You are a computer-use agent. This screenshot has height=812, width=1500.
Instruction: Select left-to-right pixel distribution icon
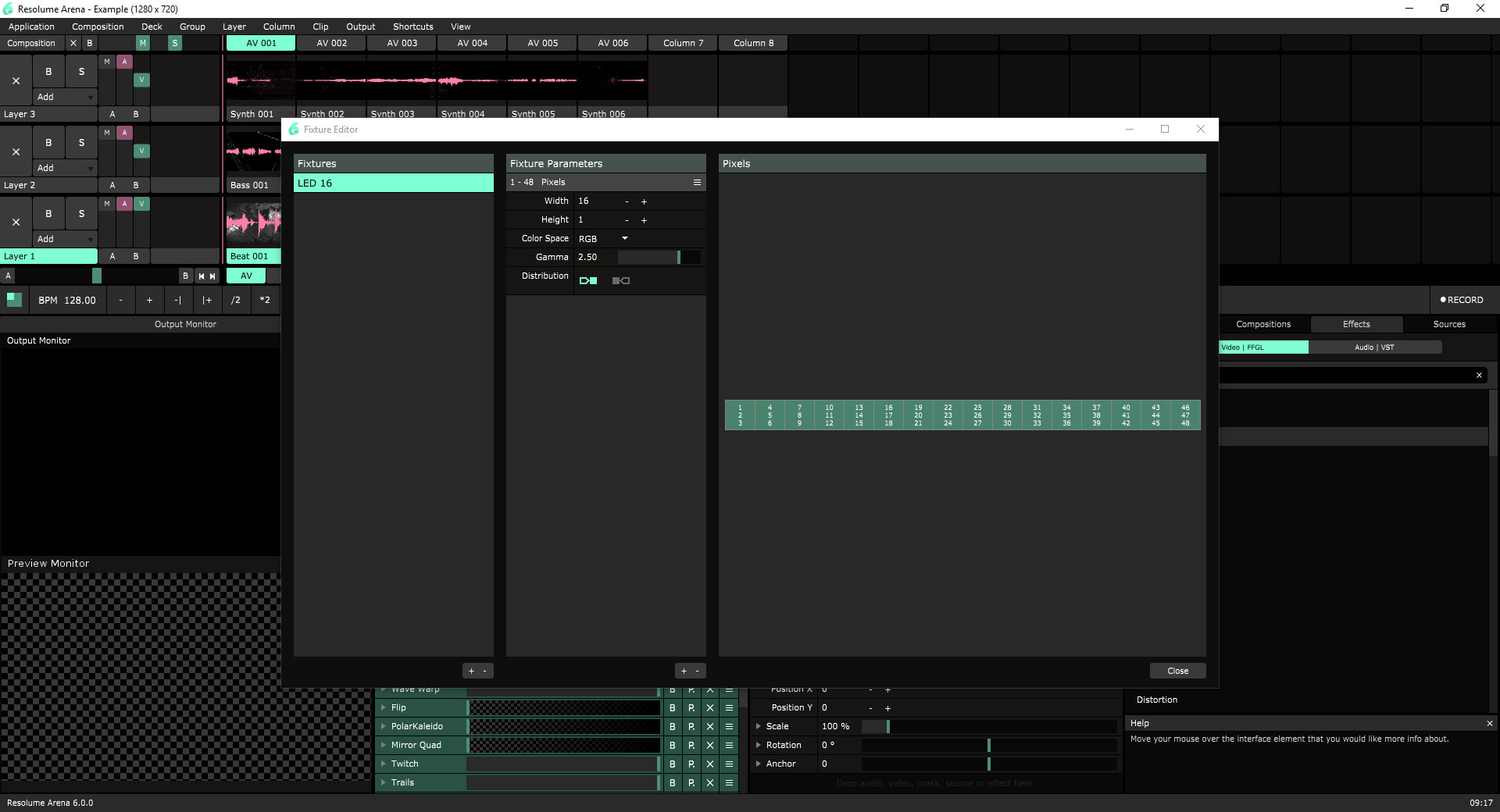pos(588,280)
